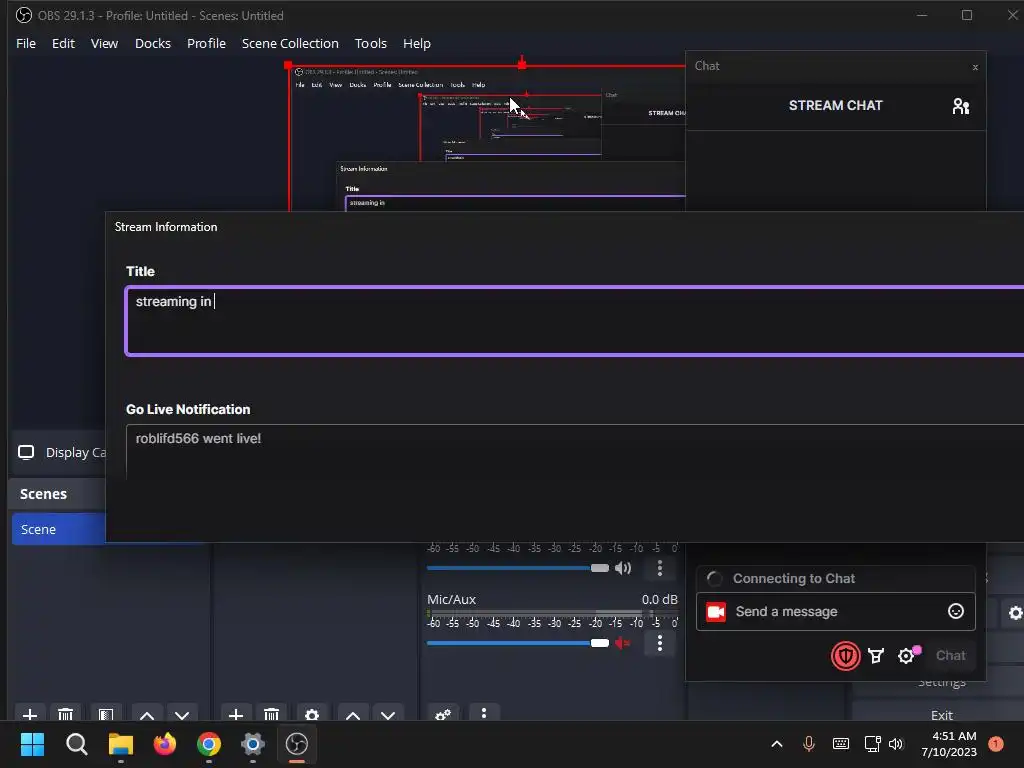Screen dimensions: 1024x768
Task: Click the Settings button in Controls
Action: coord(941,682)
